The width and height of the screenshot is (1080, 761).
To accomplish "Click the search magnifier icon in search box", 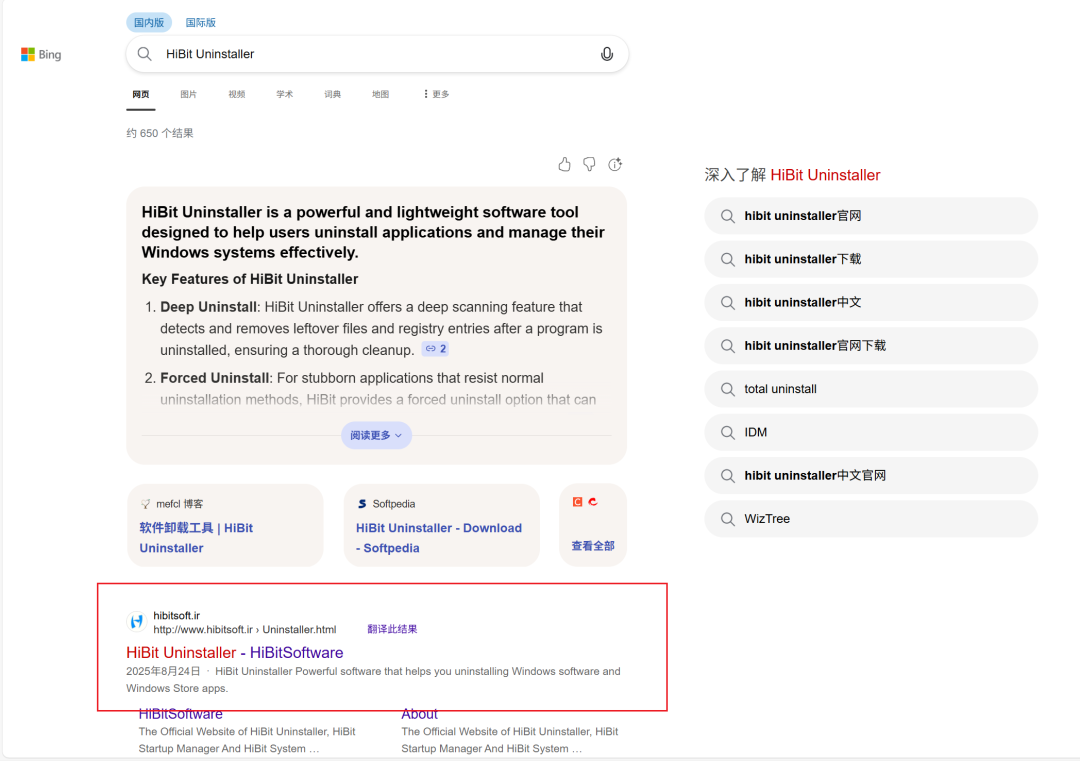I will (x=145, y=54).
